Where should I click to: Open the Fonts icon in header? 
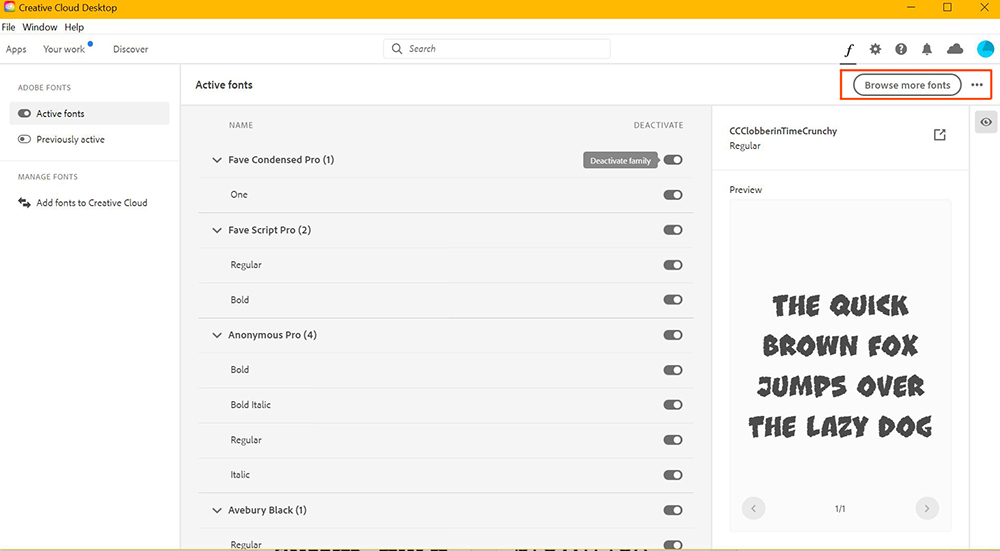(x=848, y=50)
